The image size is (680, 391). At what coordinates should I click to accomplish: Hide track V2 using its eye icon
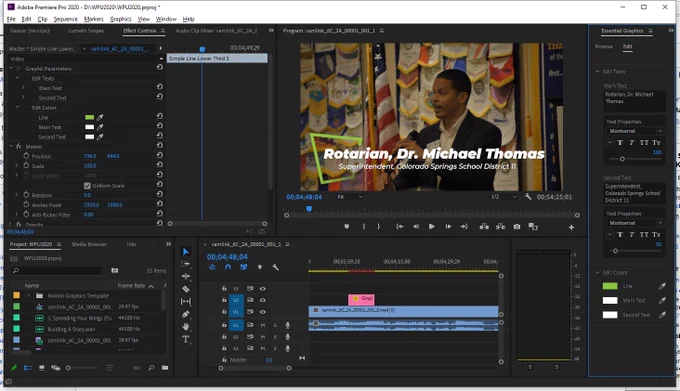[x=262, y=300]
